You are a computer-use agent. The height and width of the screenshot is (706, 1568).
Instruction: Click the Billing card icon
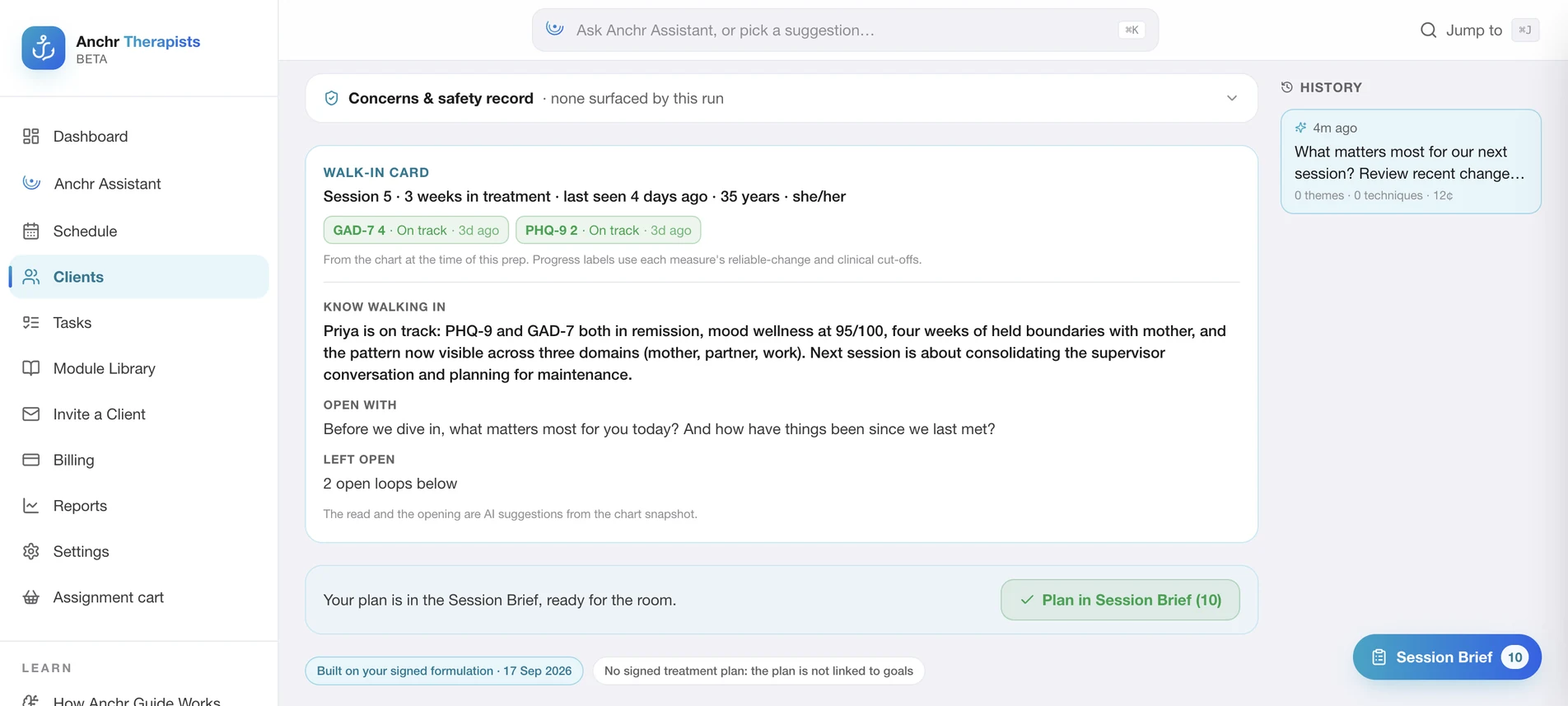point(31,460)
